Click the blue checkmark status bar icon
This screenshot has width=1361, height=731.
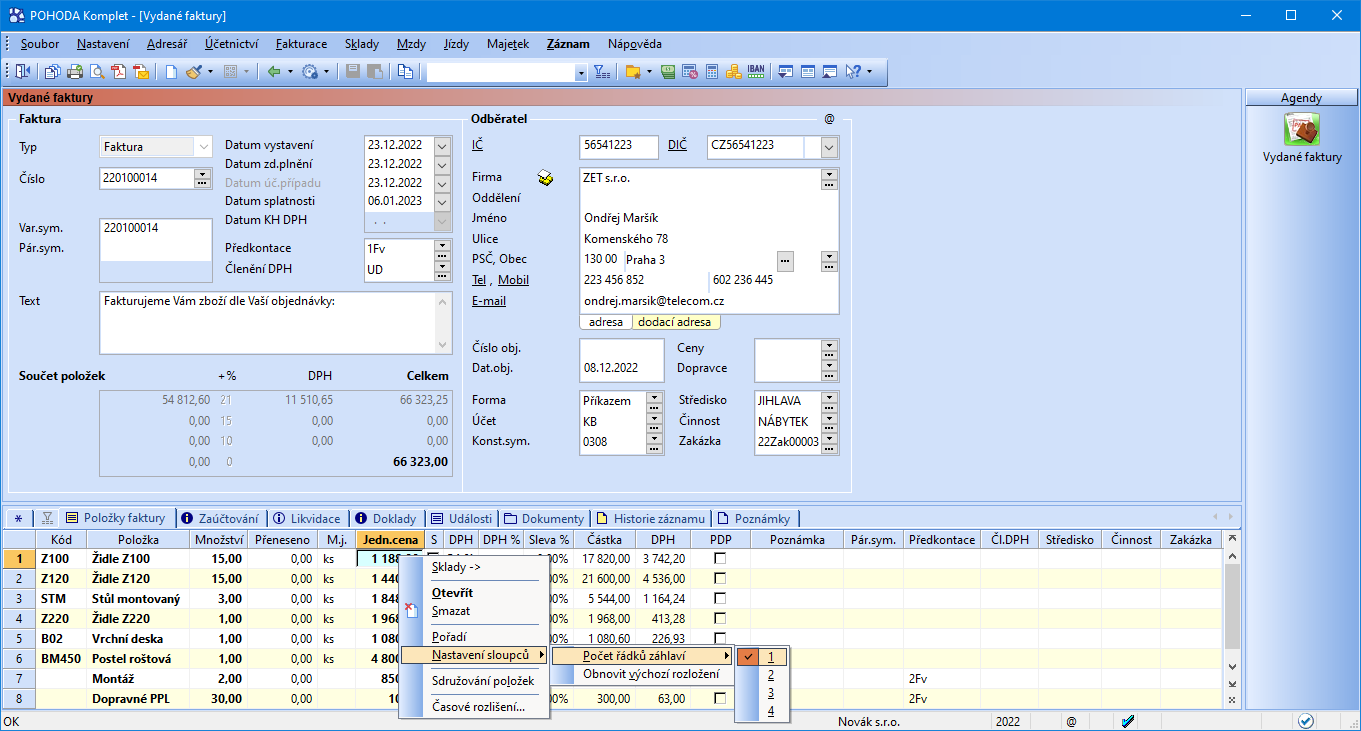pyautogui.click(x=1127, y=721)
